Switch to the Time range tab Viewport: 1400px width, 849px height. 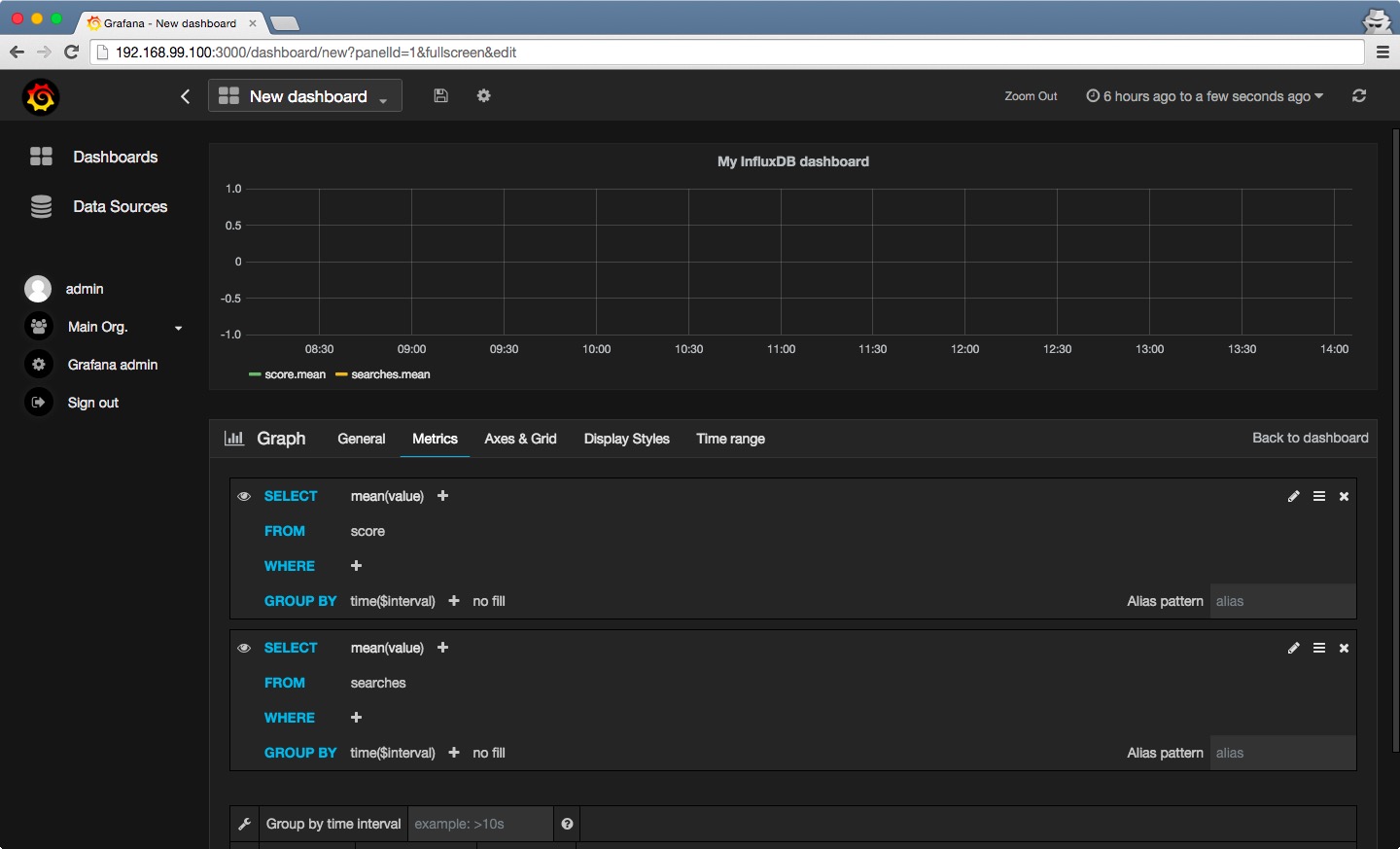731,439
